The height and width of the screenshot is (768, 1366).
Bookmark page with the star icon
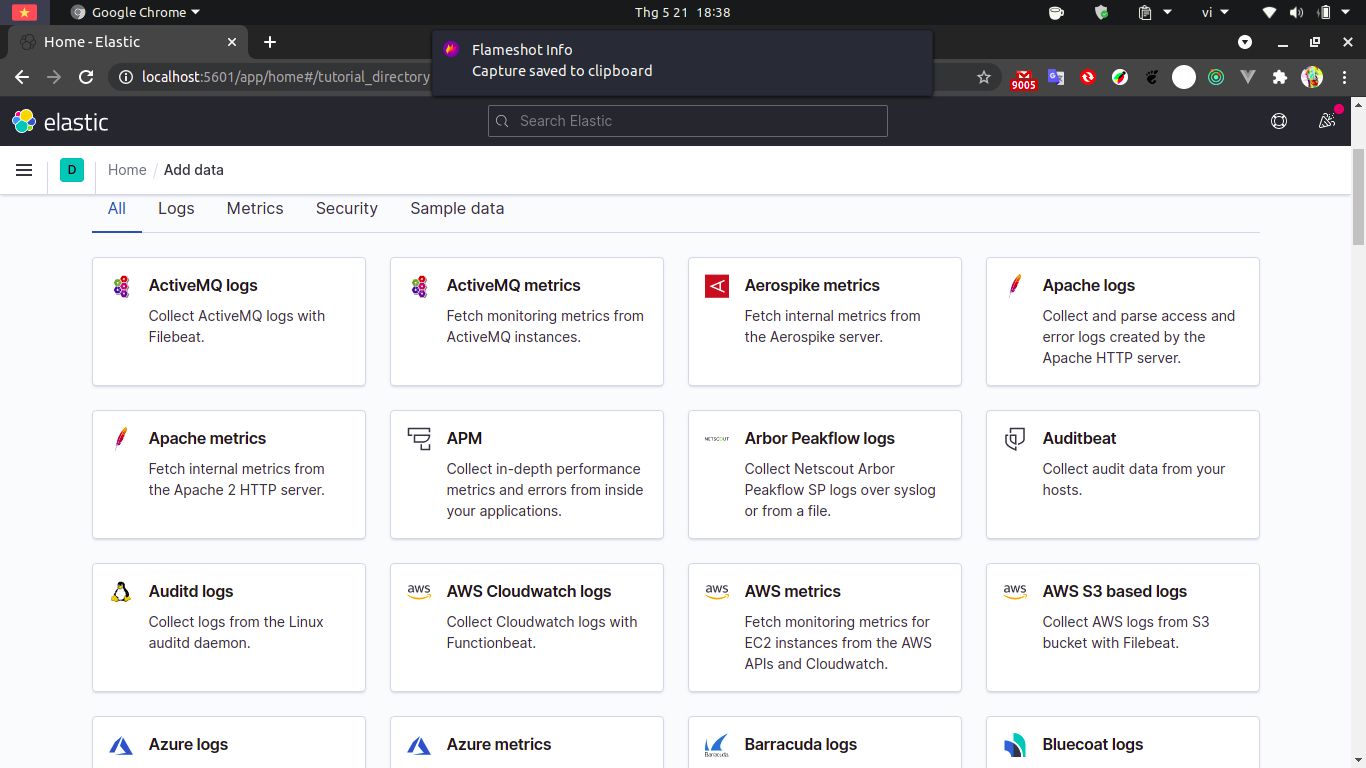click(x=984, y=77)
